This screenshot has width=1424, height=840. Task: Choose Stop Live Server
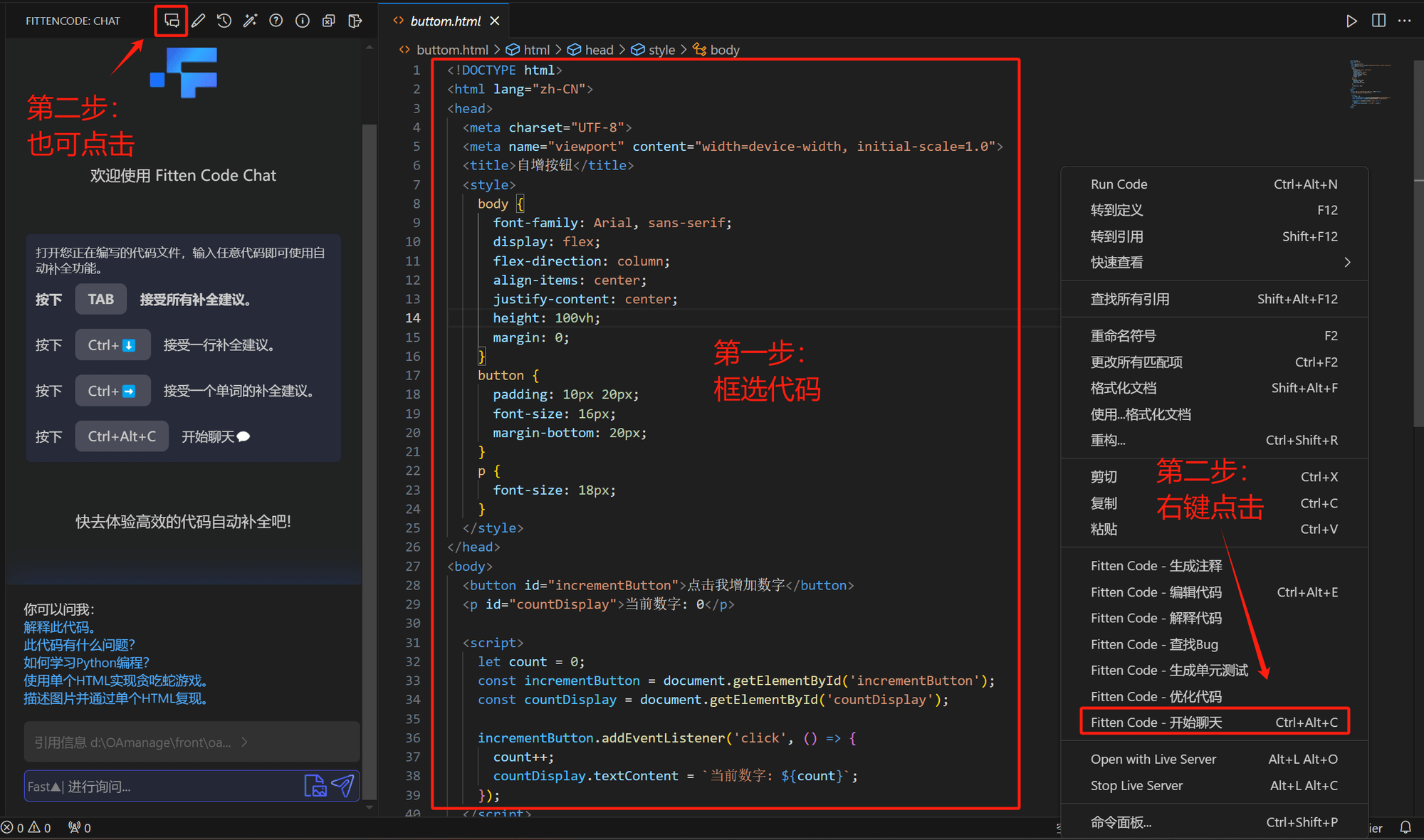(1214, 786)
